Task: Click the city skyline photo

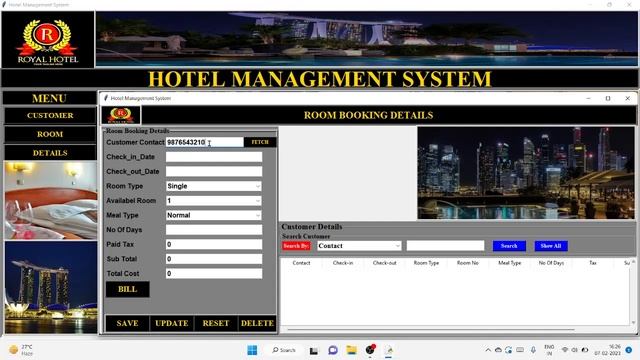Action: 526,173
